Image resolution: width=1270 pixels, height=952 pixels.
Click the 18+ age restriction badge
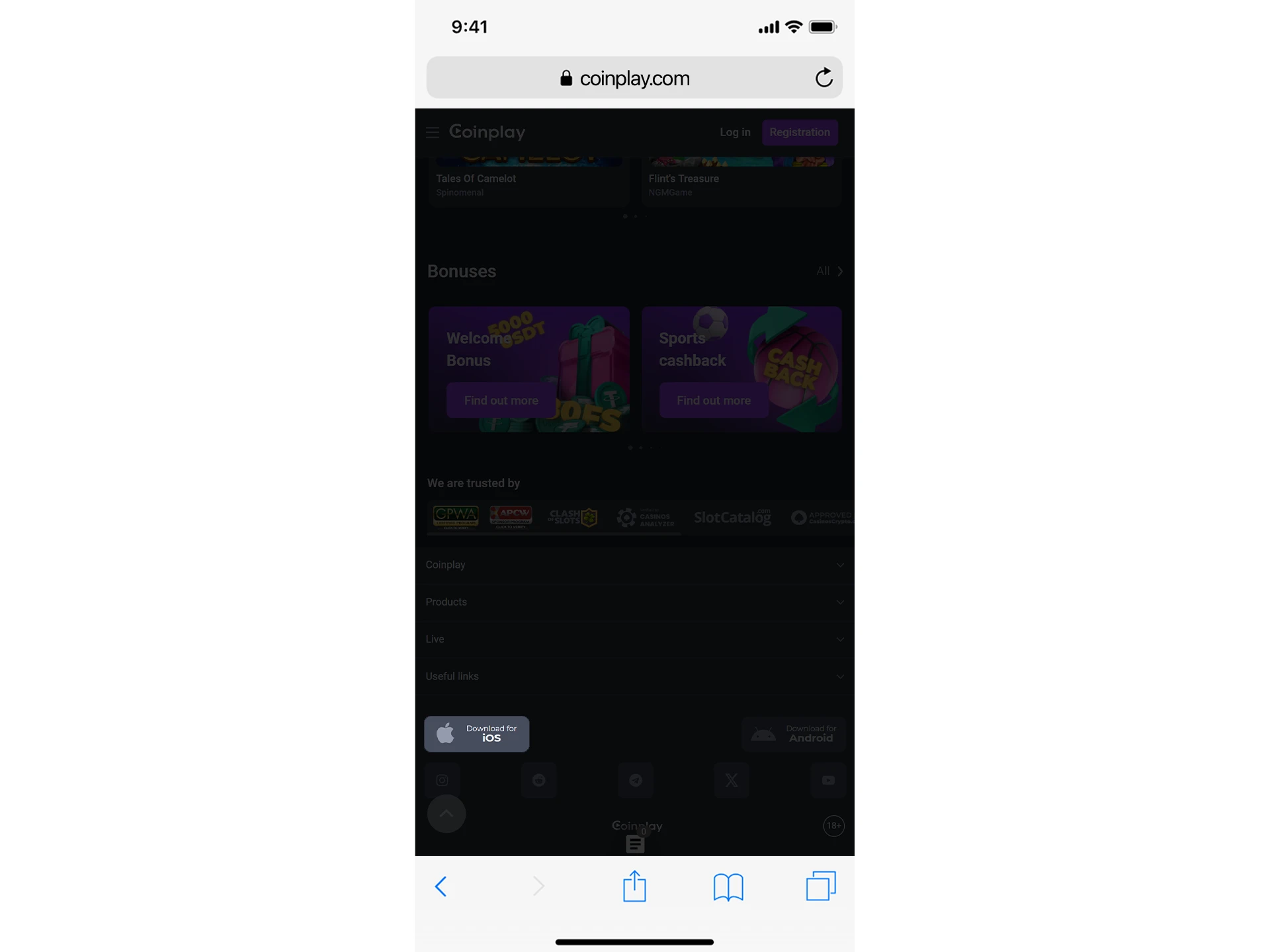833,826
